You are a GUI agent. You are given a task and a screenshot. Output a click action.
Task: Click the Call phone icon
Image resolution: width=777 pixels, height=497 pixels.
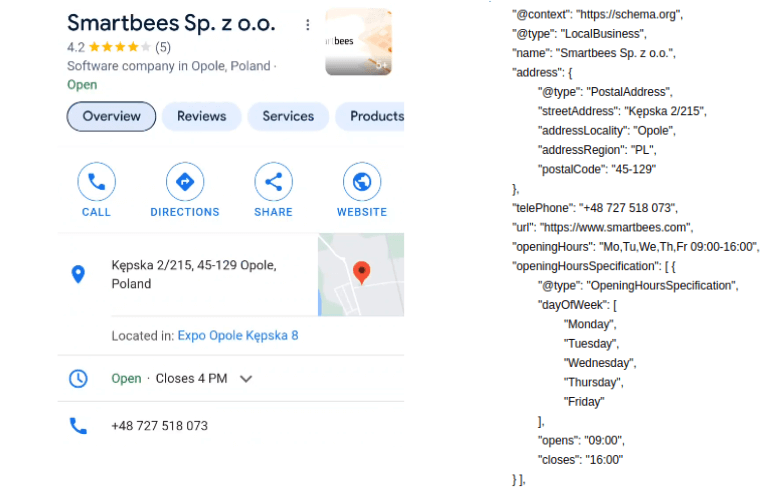pos(97,182)
